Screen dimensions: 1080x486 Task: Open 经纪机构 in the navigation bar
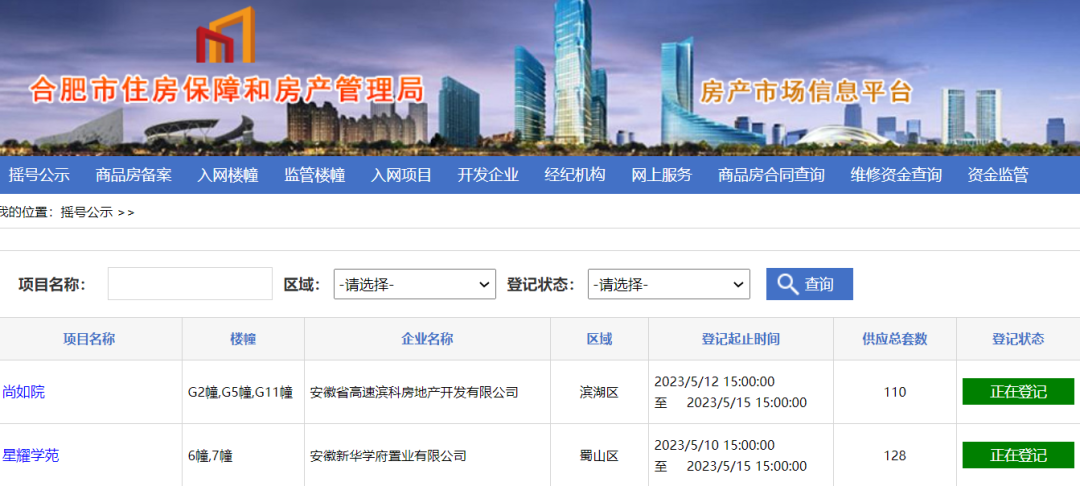click(x=574, y=175)
